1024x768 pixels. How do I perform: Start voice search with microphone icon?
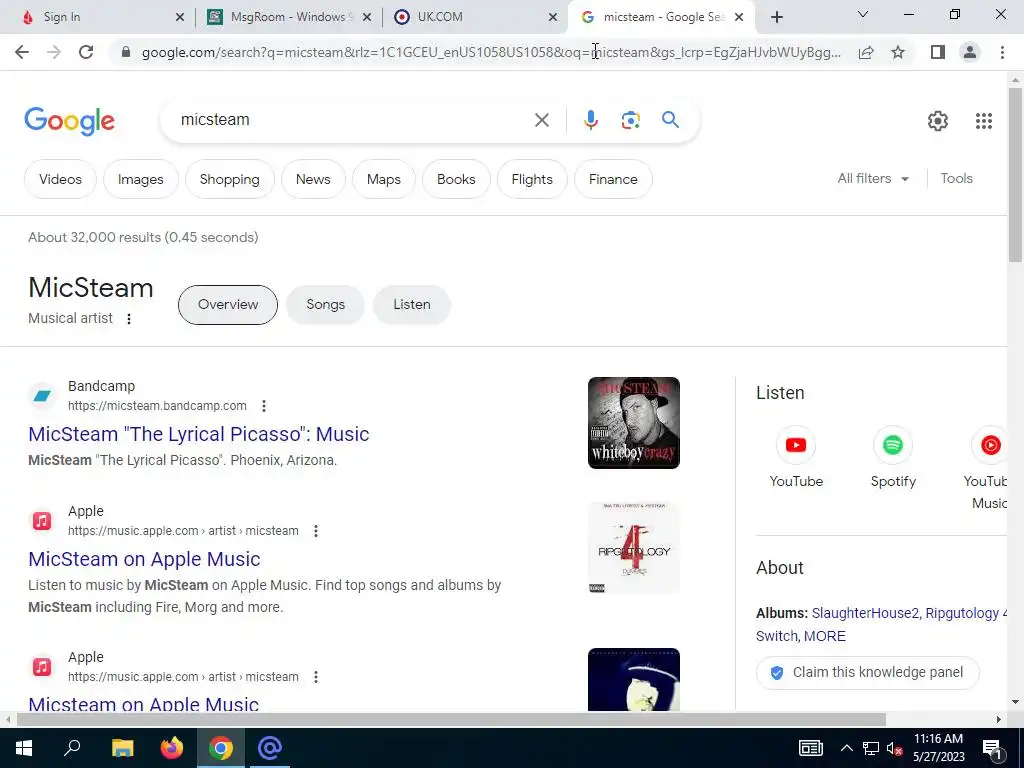click(590, 120)
